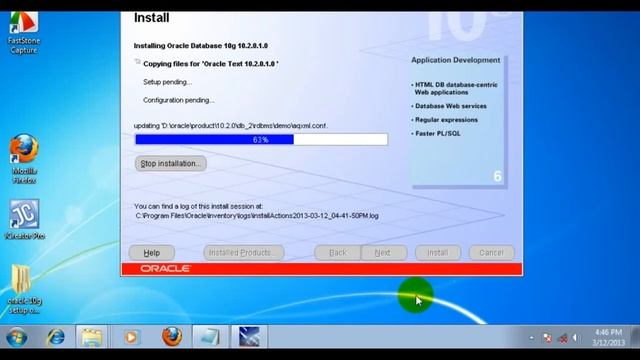This screenshot has height=360, width=640.
Task: Open Windows Explorer from the taskbar
Action: pyautogui.click(x=91, y=337)
